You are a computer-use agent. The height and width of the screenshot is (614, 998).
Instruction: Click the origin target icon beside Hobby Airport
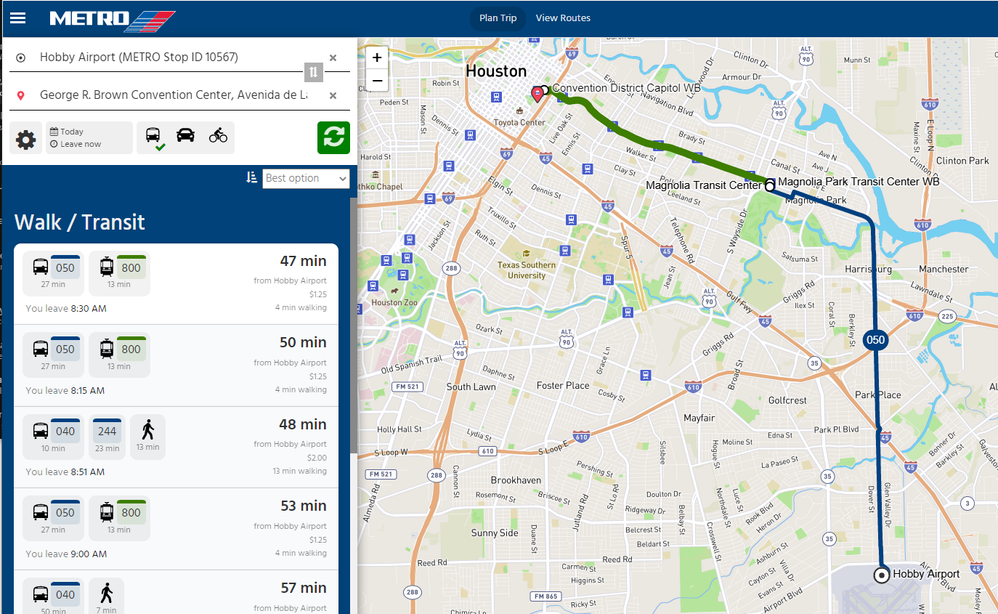coord(21,58)
